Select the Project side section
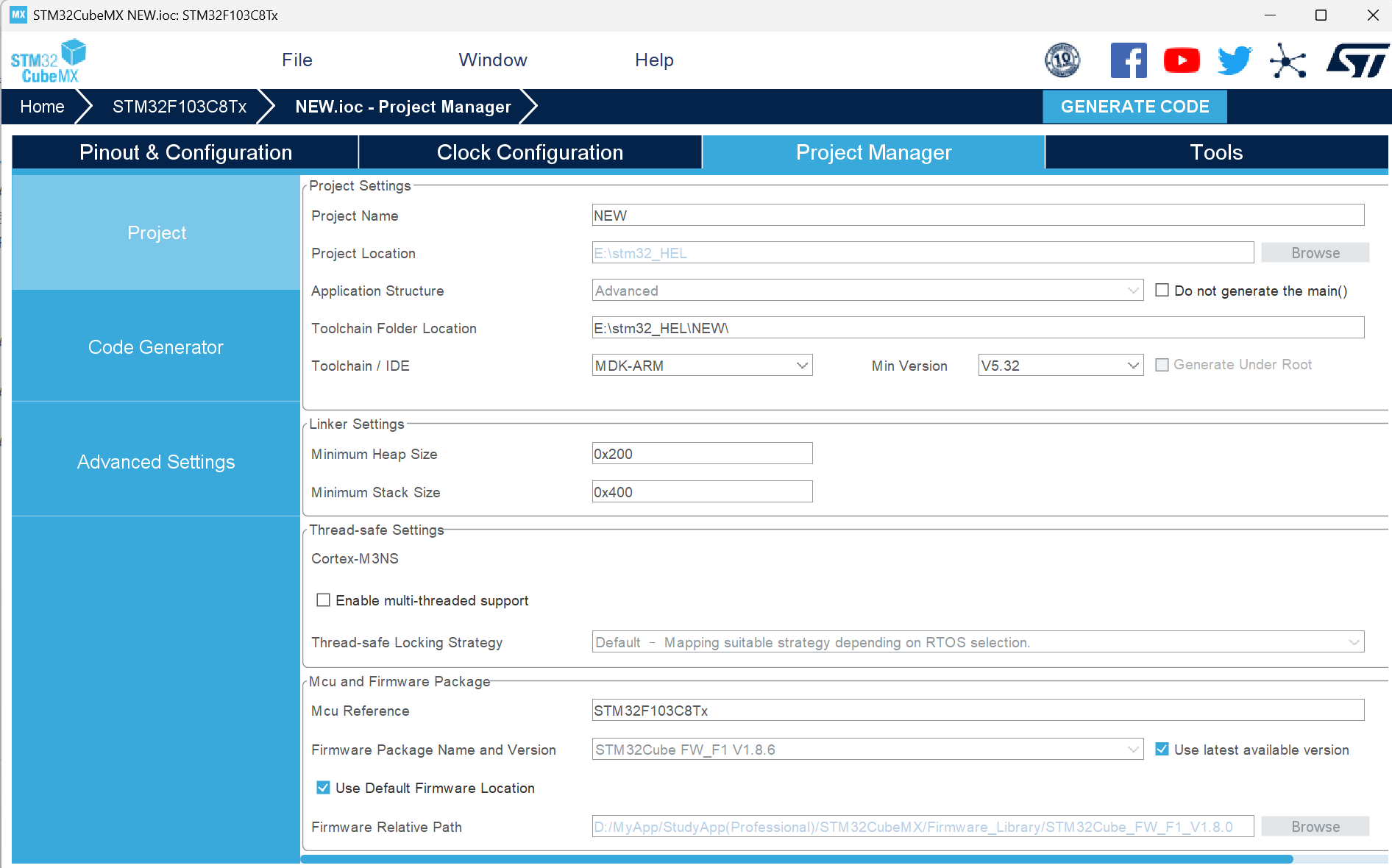 (x=156, y=232)
